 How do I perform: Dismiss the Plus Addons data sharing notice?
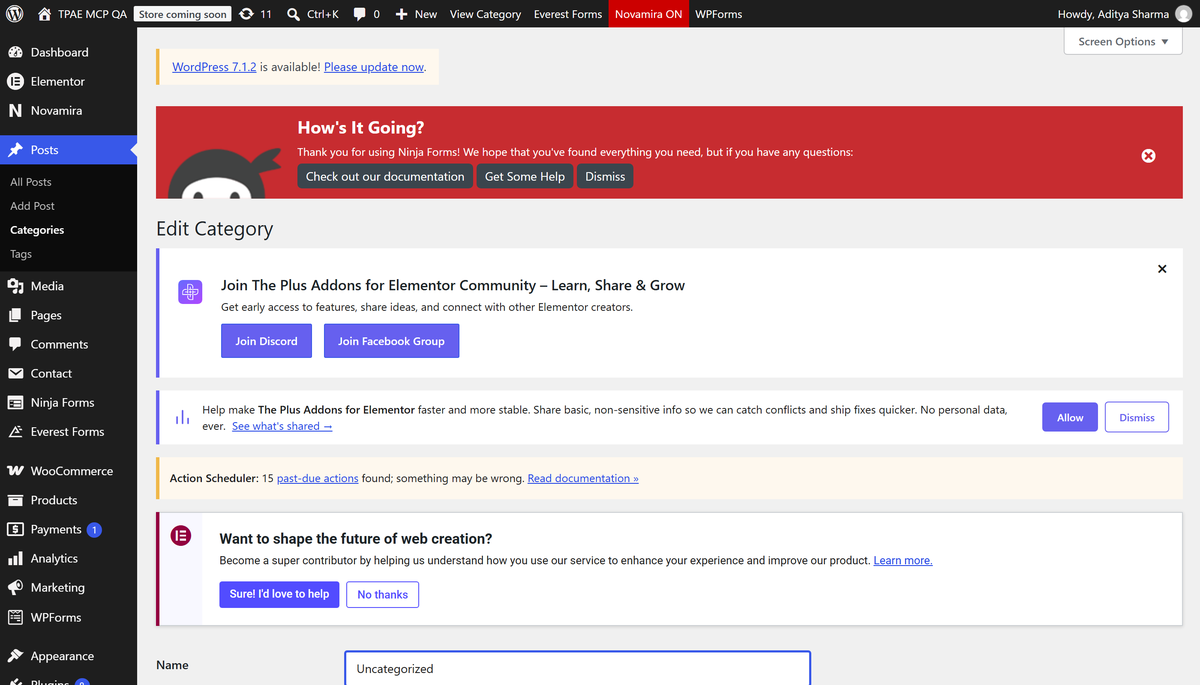click(x=1137, y=418)
